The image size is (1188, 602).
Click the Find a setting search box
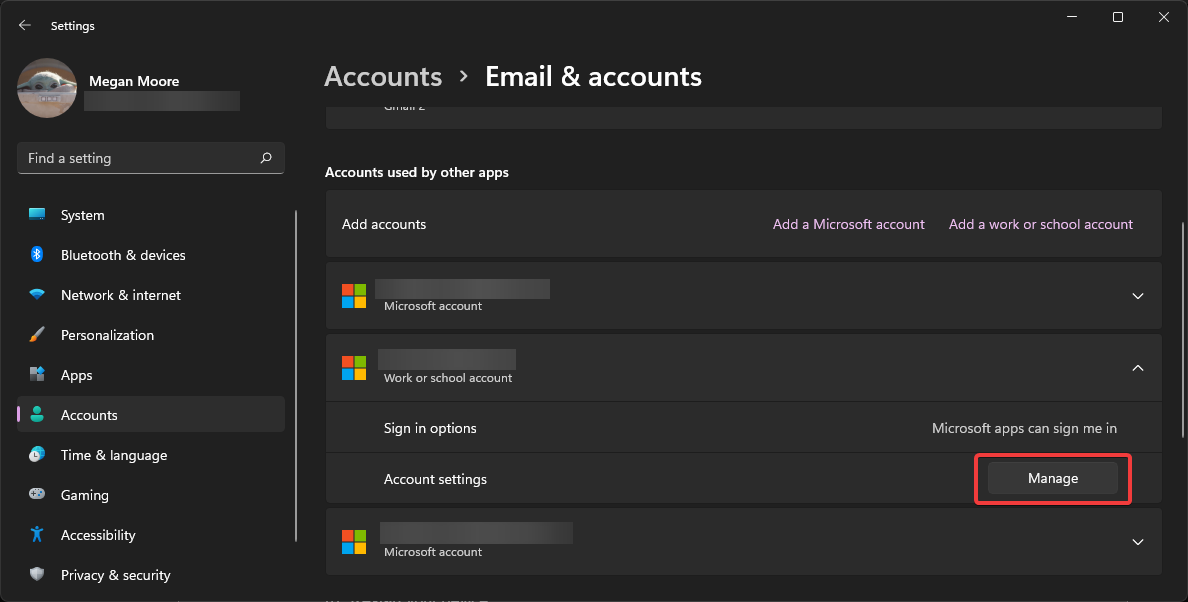tap(140, 158)
